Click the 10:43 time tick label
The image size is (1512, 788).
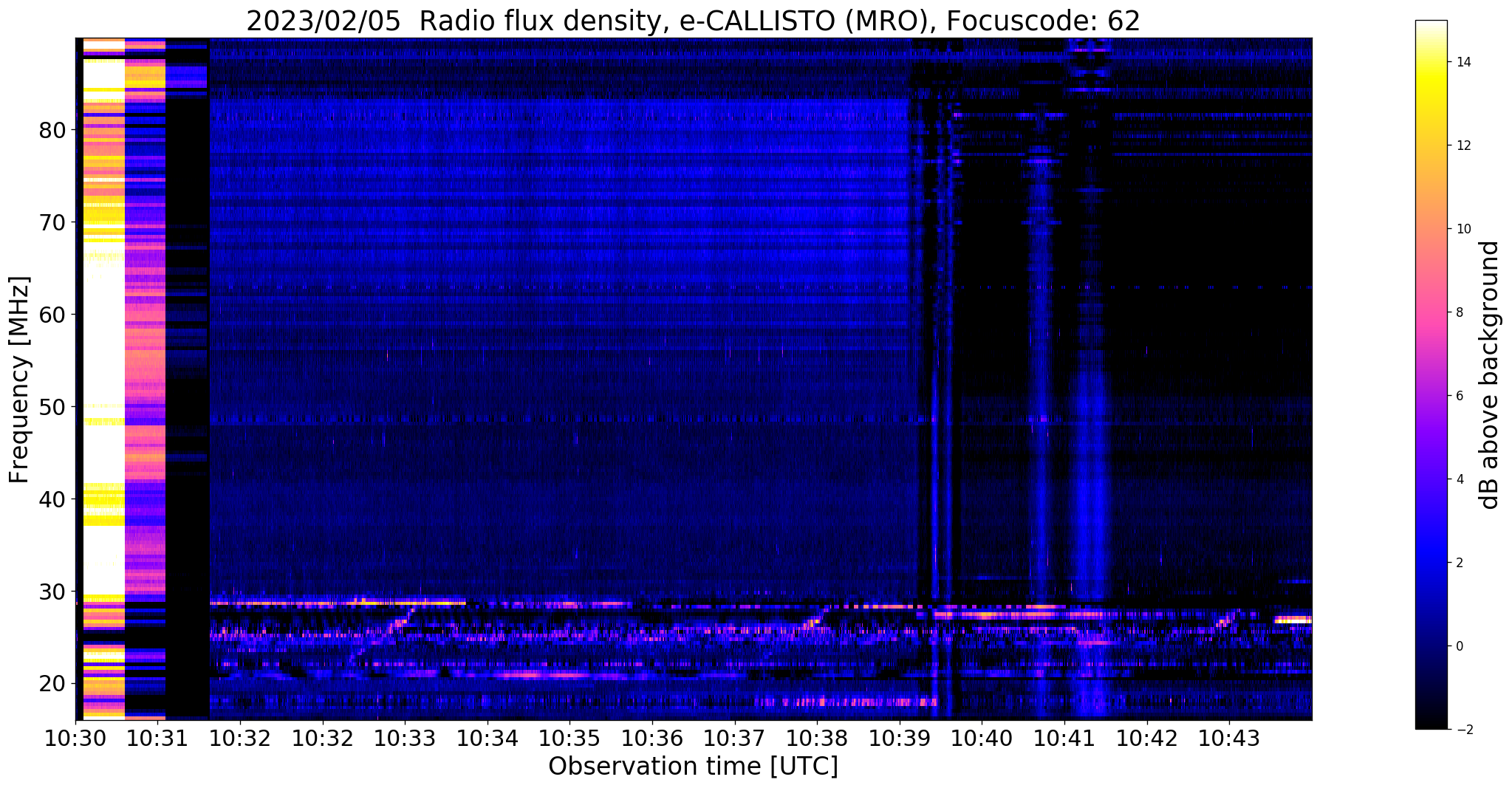(x=1229, y=738)
